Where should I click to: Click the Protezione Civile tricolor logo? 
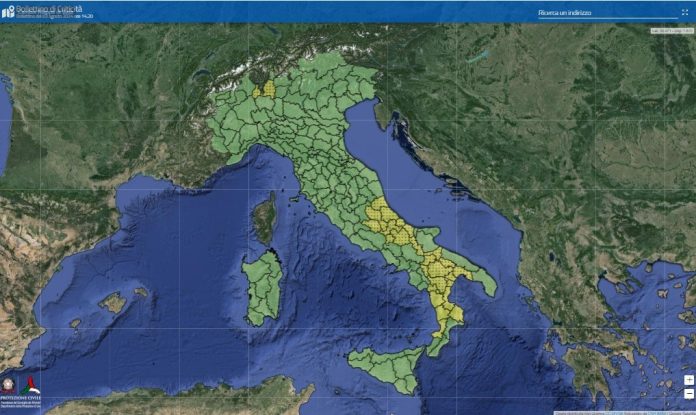click(x=30, y=385)
